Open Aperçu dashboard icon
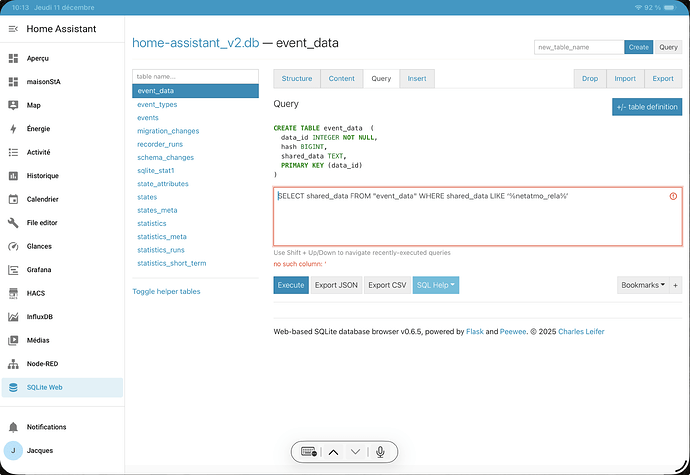Screen dimensions: 690x475 click(13, 59)
